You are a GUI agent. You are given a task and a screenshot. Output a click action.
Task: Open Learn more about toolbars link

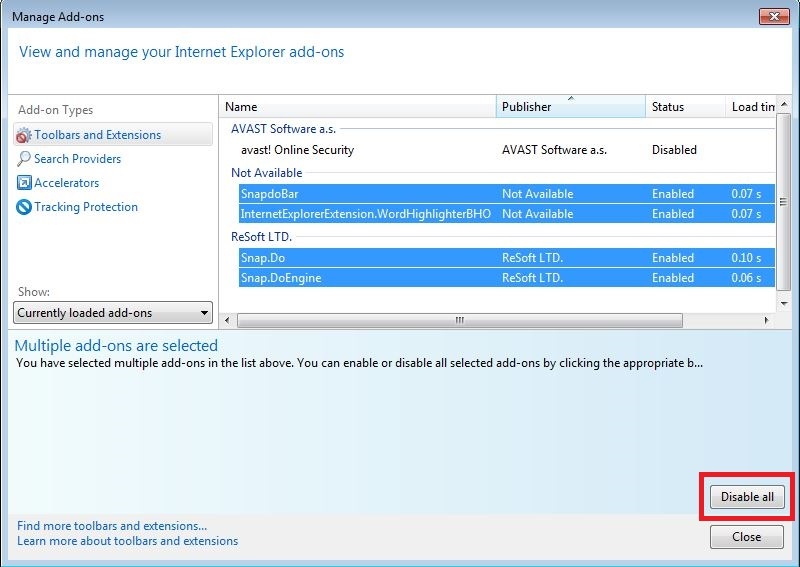point(127,541)
